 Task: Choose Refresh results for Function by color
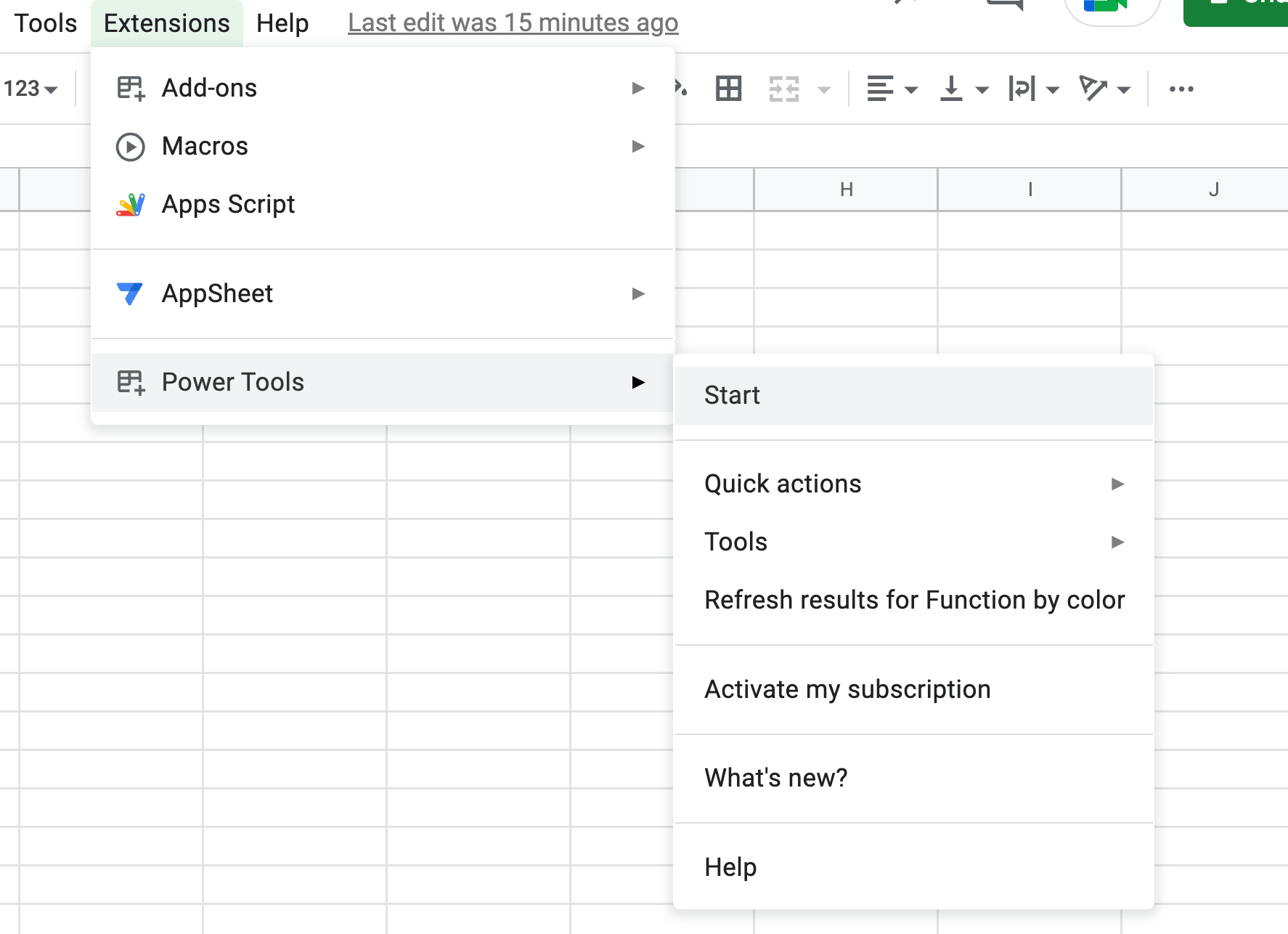coord(913,600)
